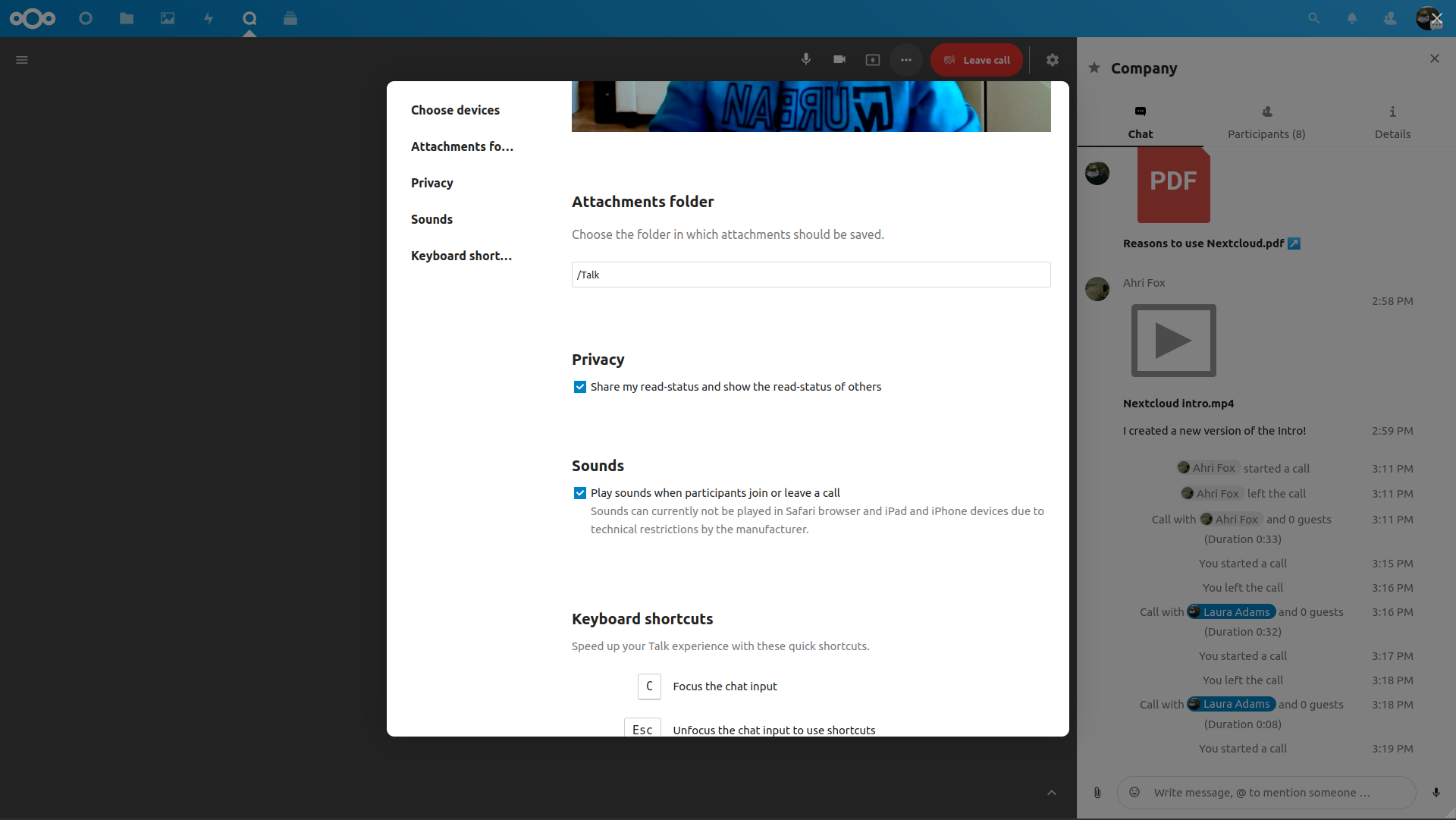Click the Chat tab in Company panel
This screenshot has height=820, width=1456.
coord(1140,120)
